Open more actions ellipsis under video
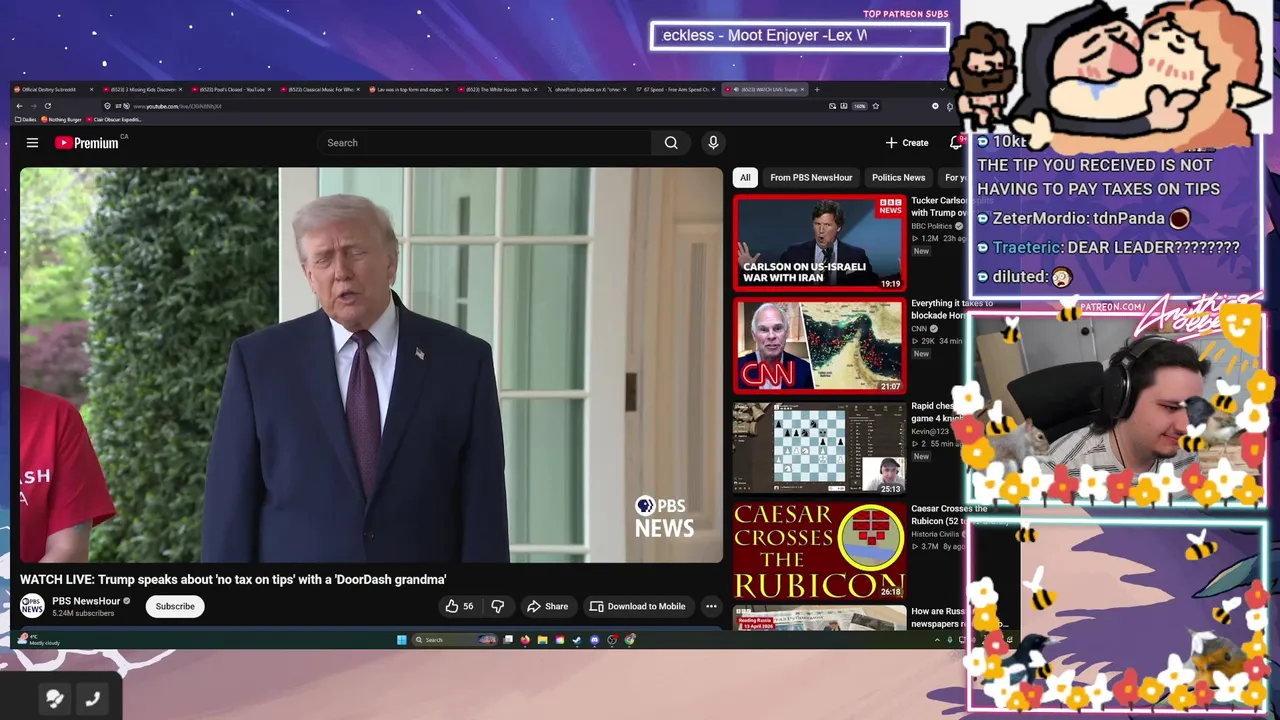 711,606
